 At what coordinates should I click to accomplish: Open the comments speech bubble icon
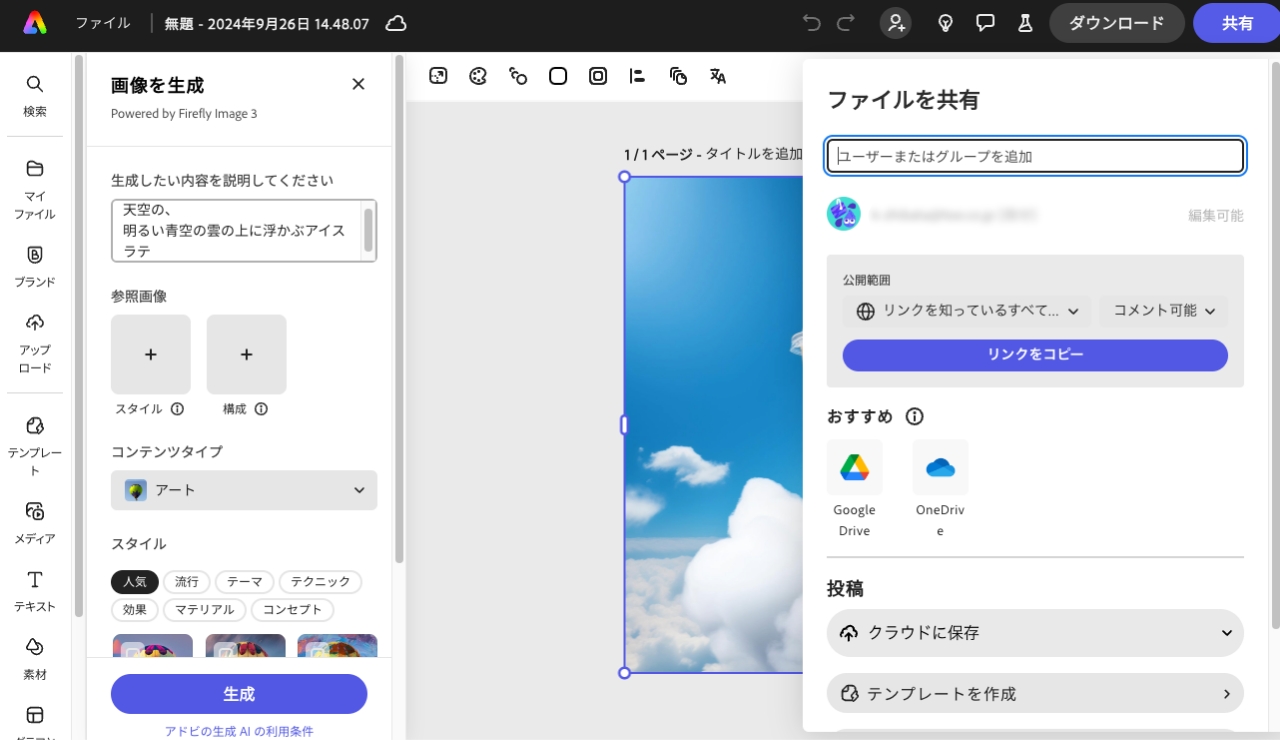pyautogui.click(x=985, y=23)
